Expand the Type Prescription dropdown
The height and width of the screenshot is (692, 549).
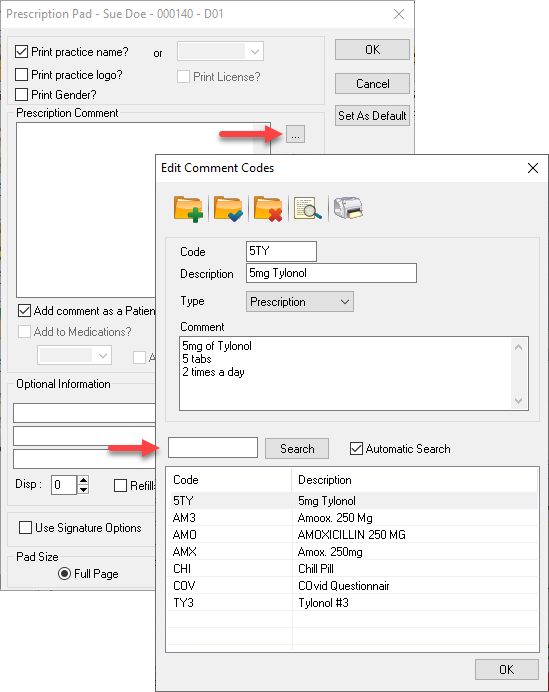click(x=300, y=302)
